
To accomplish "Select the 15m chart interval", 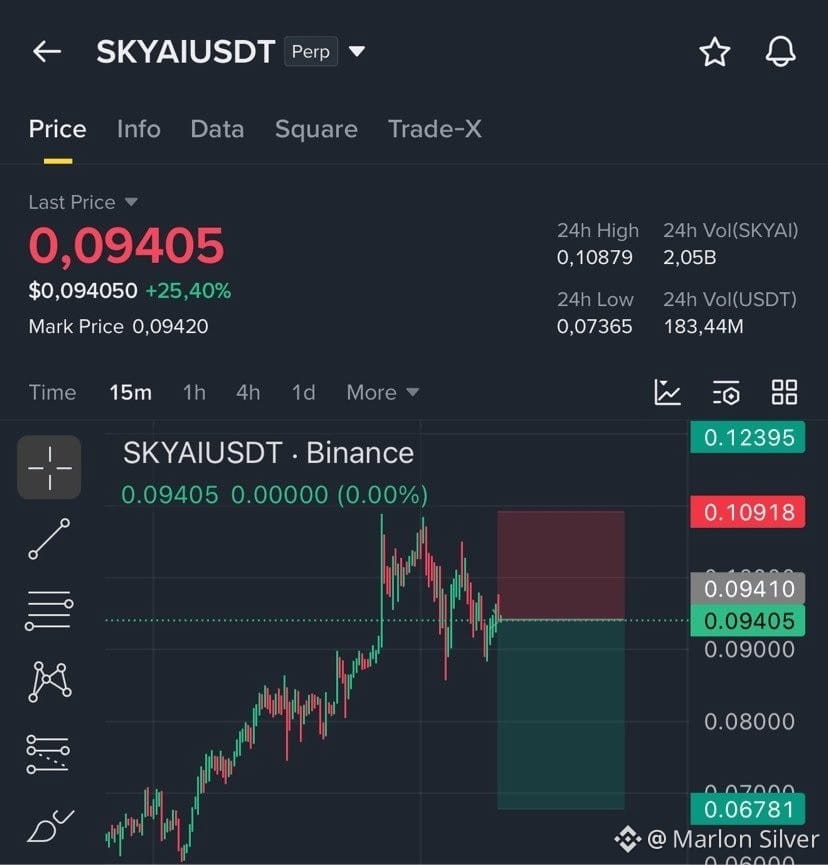I will coord(130,393).
